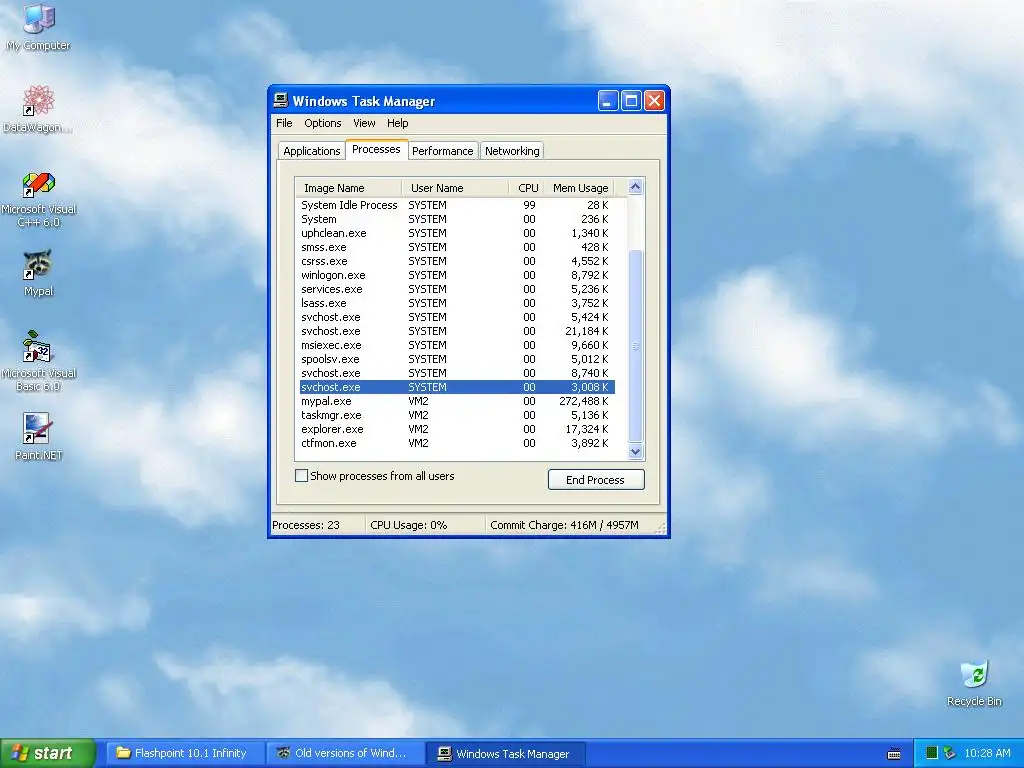This screenshot has height=768, width=1024.
Task: Click the Windows Task Manager taskbar button
Action: pos(505,753)
